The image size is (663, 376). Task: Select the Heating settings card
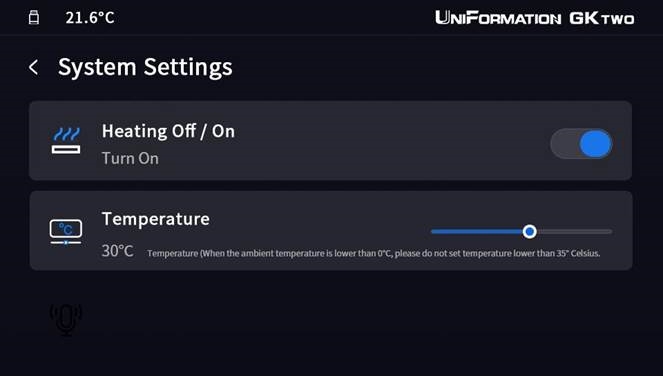click(x=331, y=140)
